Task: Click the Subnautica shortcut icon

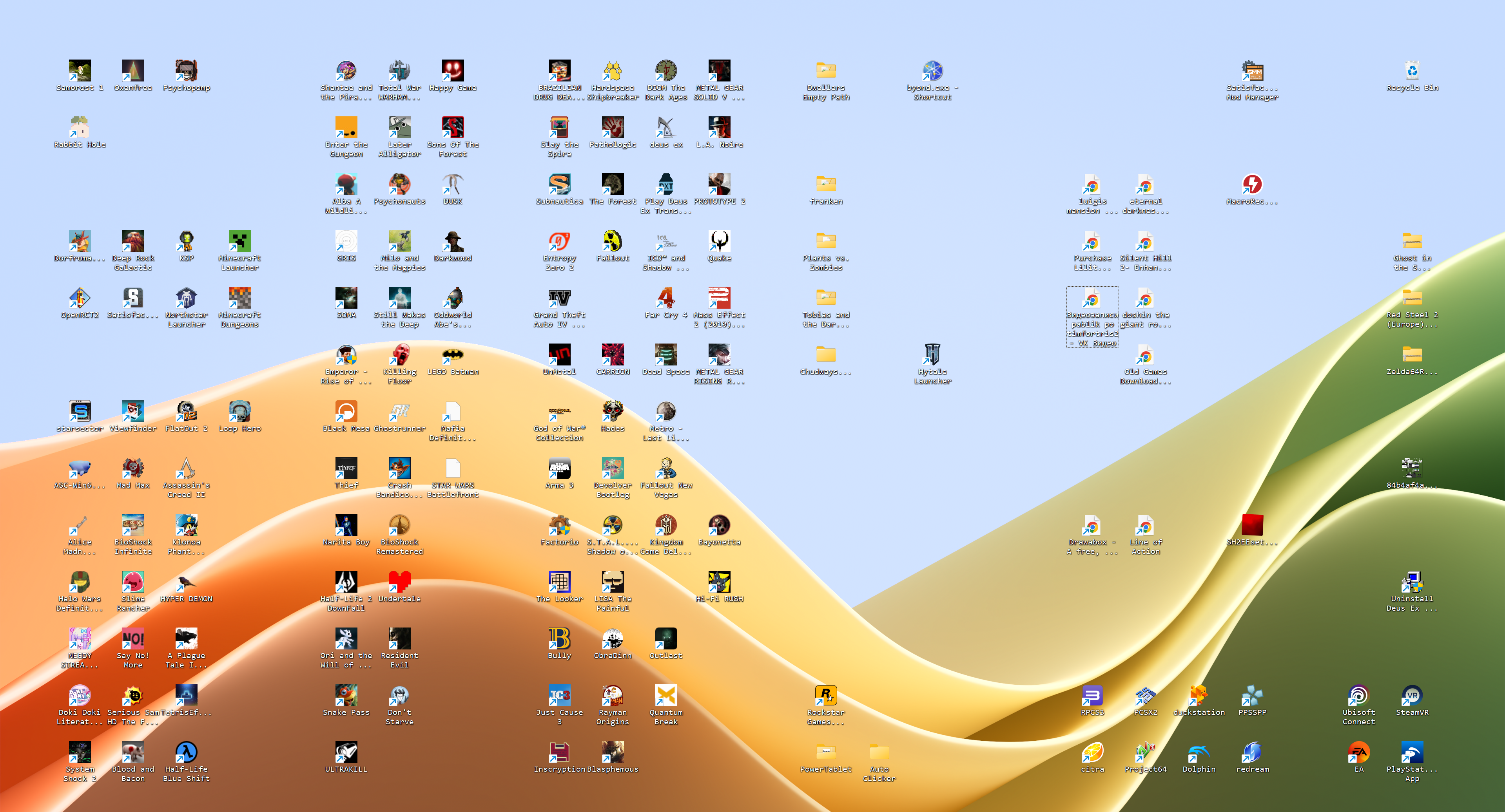Action: (x=559, y=184)
